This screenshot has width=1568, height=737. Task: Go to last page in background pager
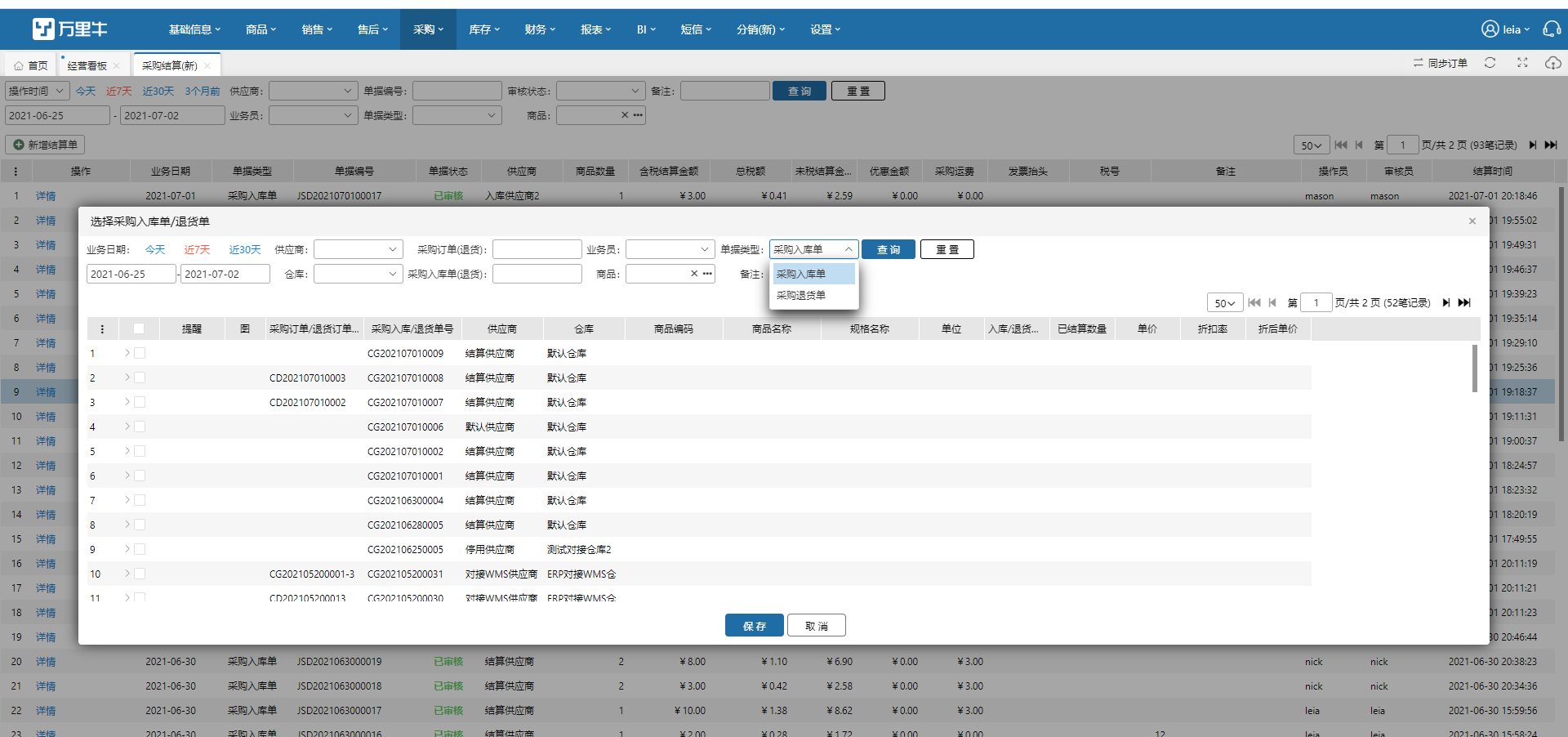click(x=1551, y=145)
